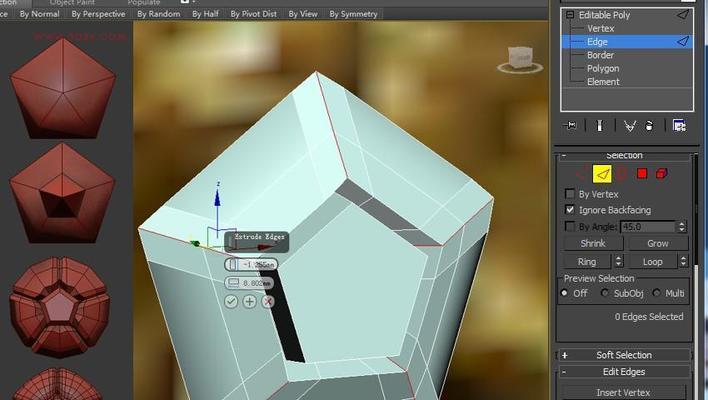Click extrusion height value field in caddy
This screenshot has width=708, height=400.
257,265
